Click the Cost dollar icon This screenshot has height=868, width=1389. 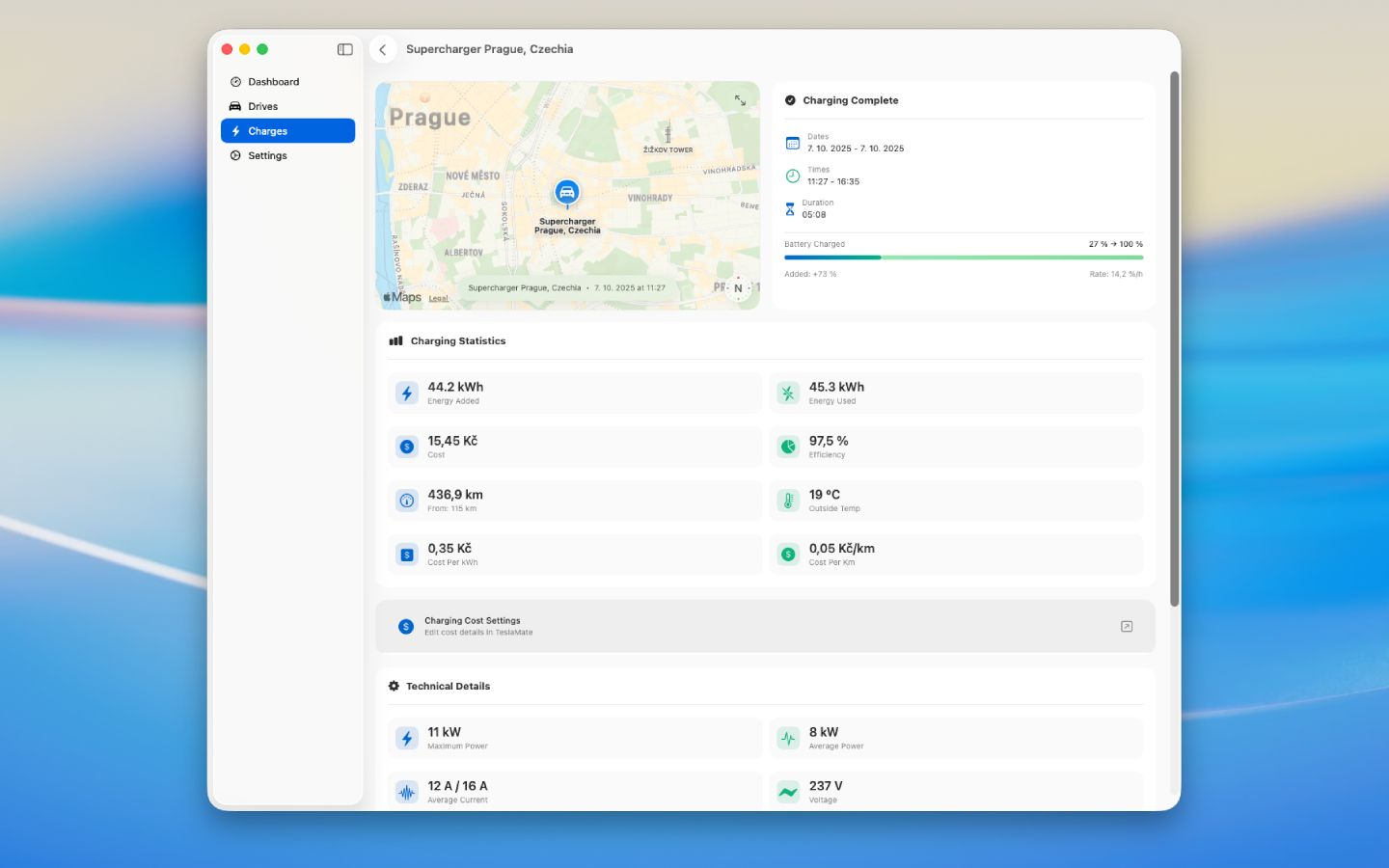pos(407,447)
